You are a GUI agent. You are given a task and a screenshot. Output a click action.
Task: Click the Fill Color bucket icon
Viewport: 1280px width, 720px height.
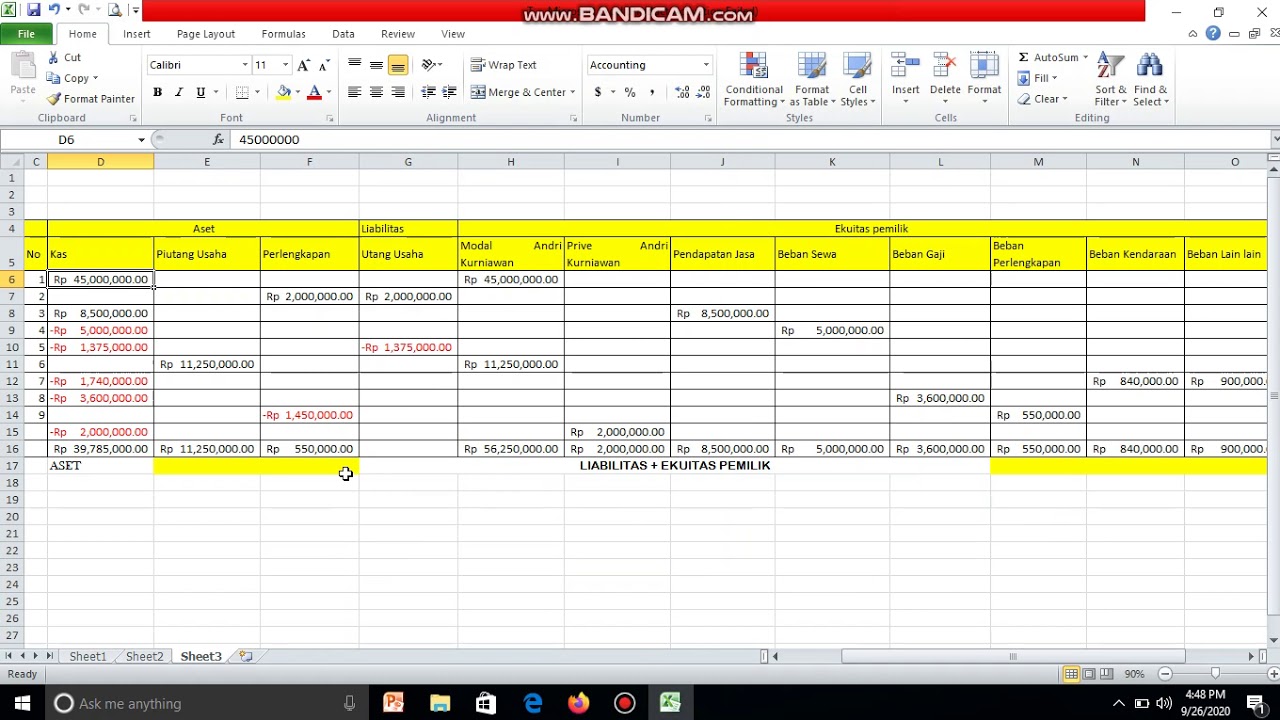(284, 92)
